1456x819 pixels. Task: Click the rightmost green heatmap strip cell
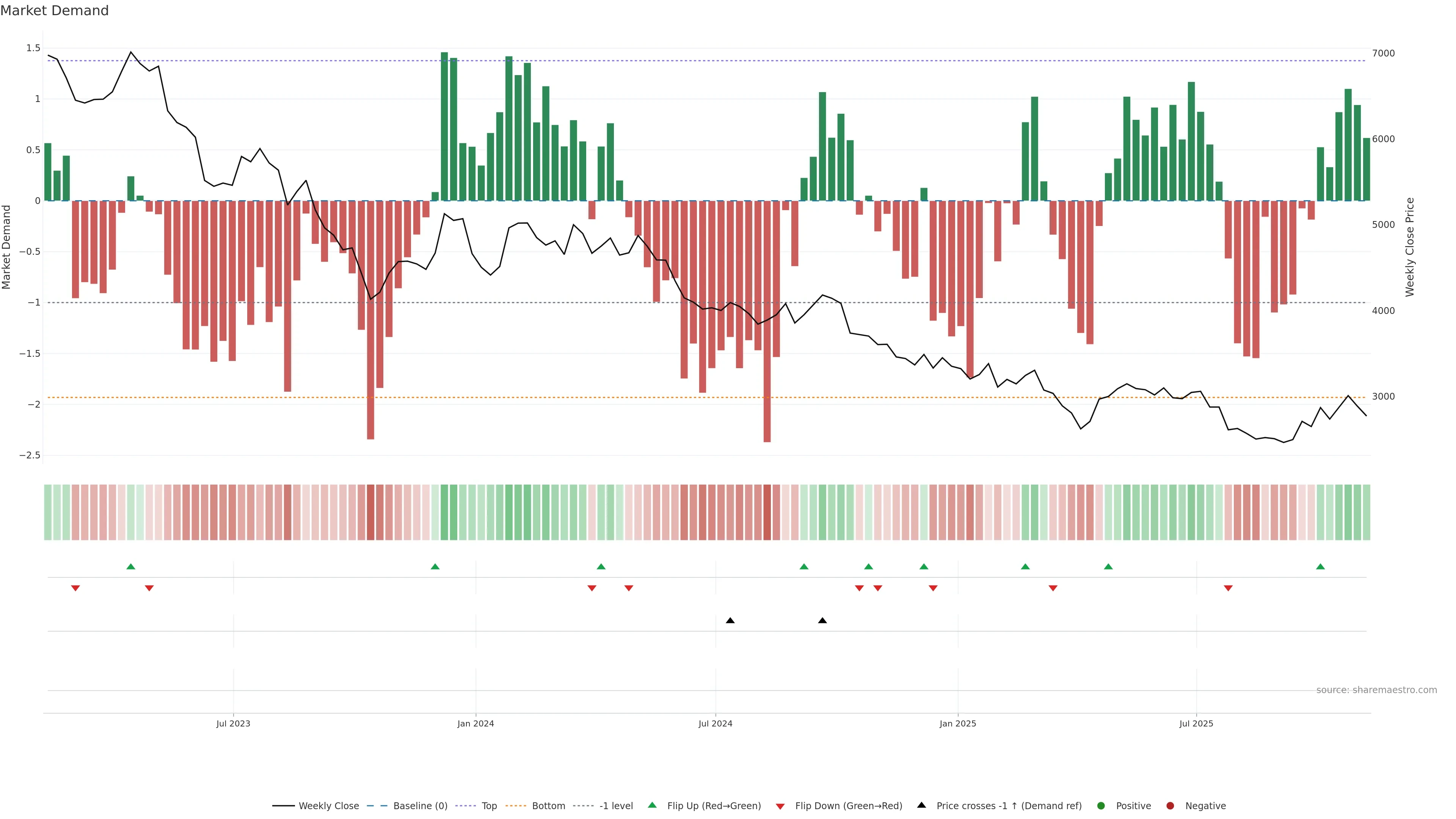[1366, 512]
